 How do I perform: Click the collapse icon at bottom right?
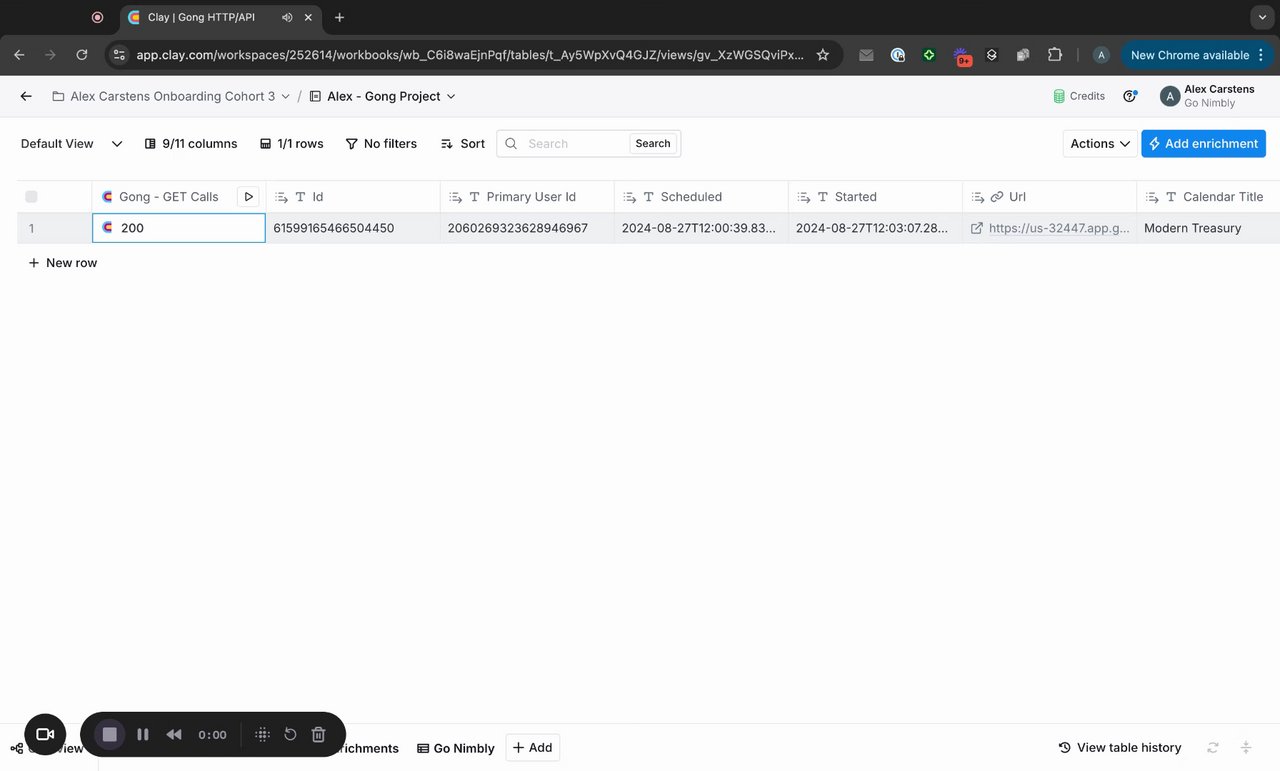[x=1246, y=747]
